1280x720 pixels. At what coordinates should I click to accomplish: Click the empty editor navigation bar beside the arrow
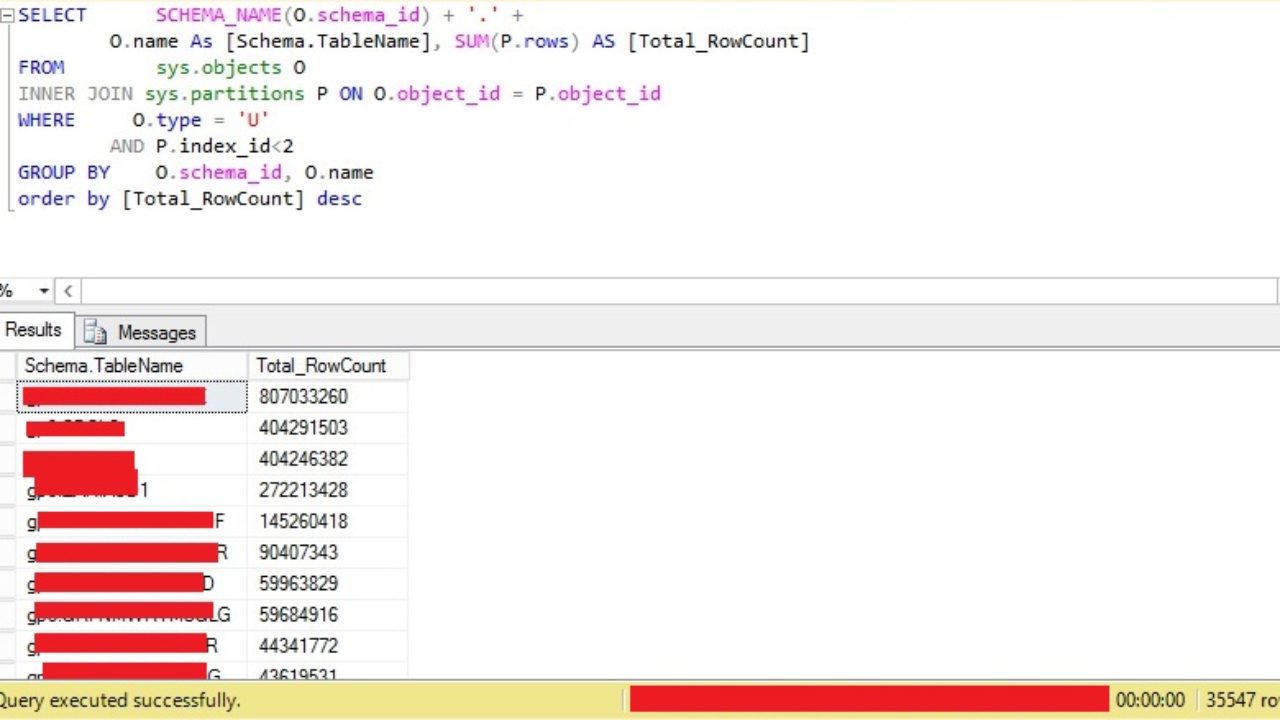click(x=400, y=290)
